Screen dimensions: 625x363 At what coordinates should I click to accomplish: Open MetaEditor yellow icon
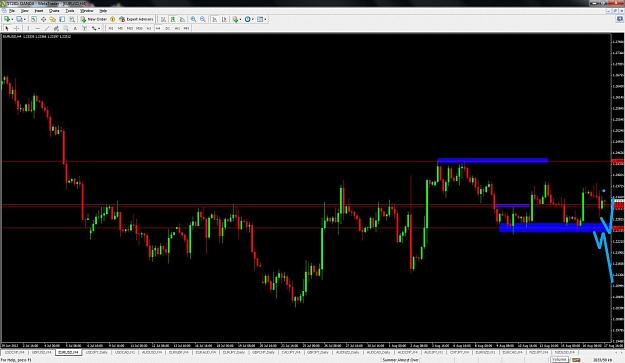coord(112,19)
